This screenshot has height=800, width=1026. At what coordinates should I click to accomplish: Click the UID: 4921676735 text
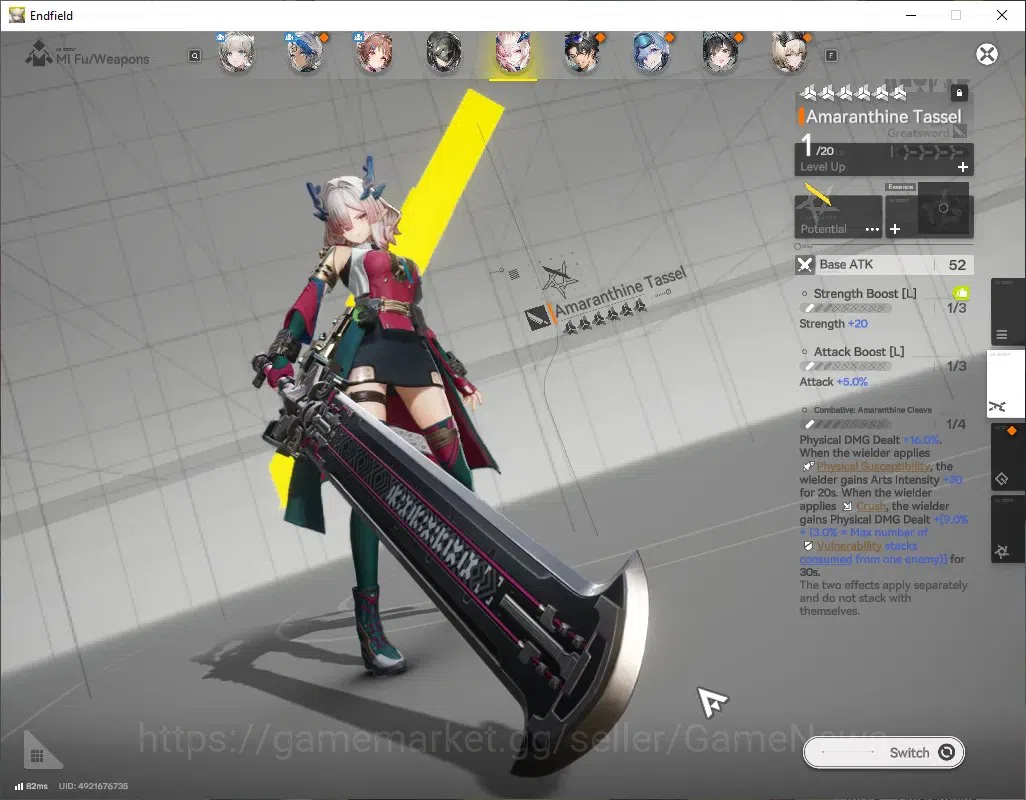tap(94, 786)
